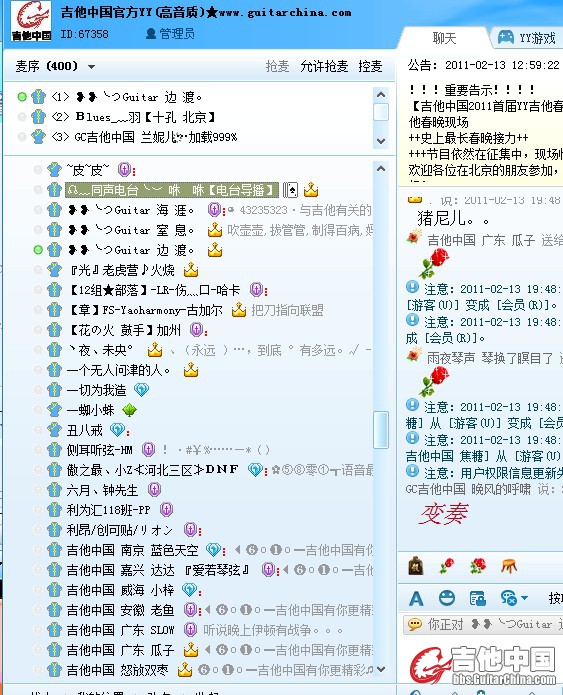The image size is (563, 695).
Task: Switch to the 聊天 tab
Action: tap(444, 39)
